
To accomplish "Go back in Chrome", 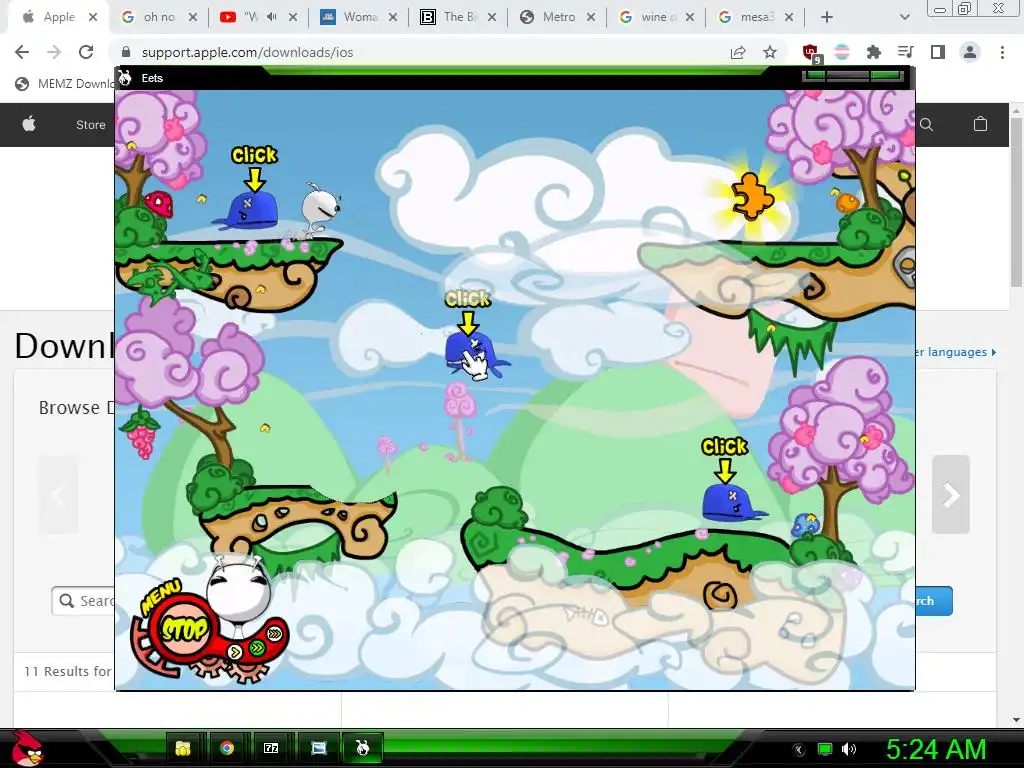I will pos(22,52).
